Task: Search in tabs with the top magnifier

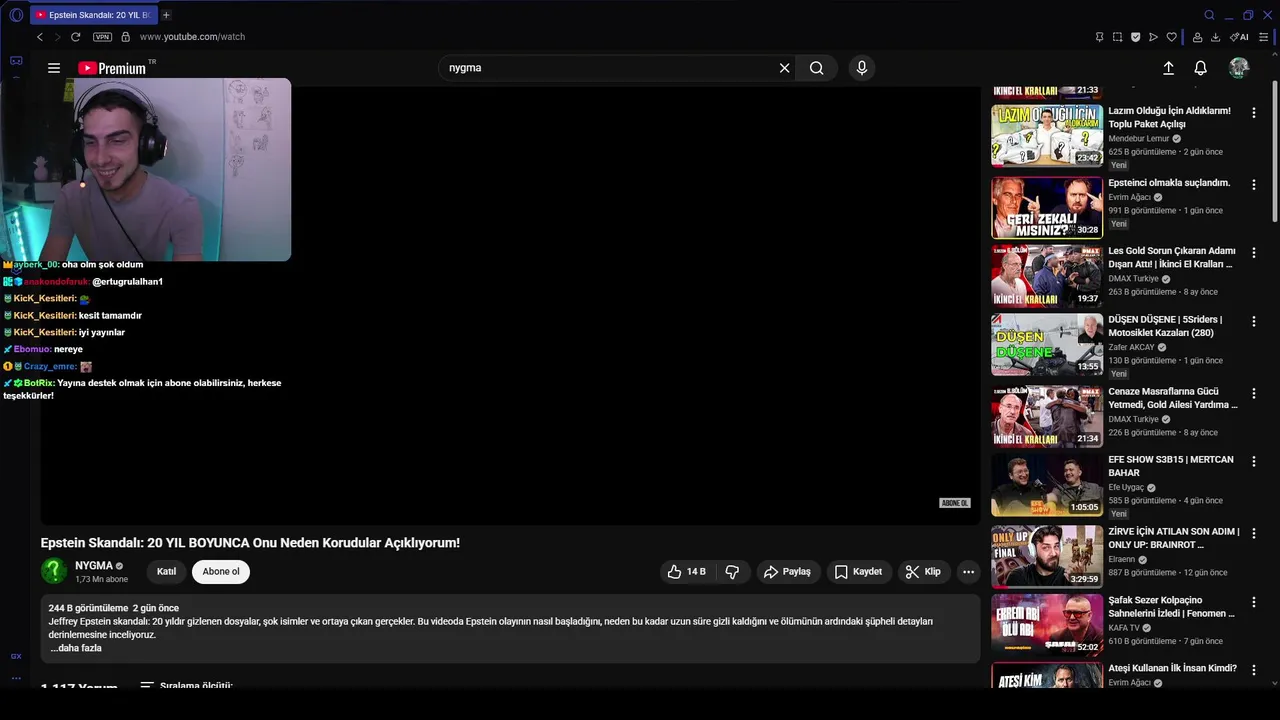Action: 1209,15
